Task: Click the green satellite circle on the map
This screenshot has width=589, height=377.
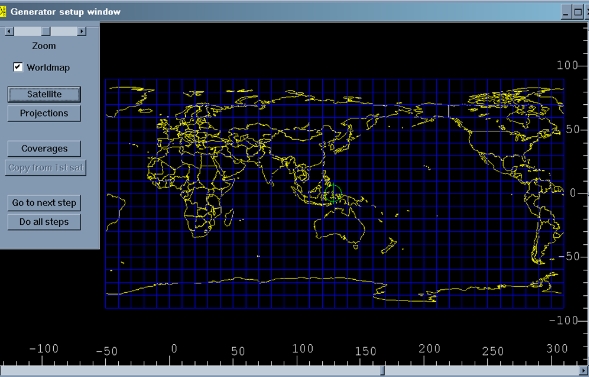Action: tap(333, 194)
